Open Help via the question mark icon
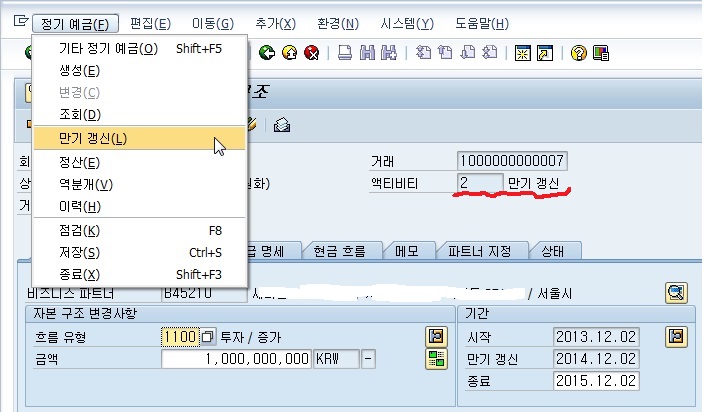Screen dimensions: 704x412 pyautogui.click(x=578, y=54)
